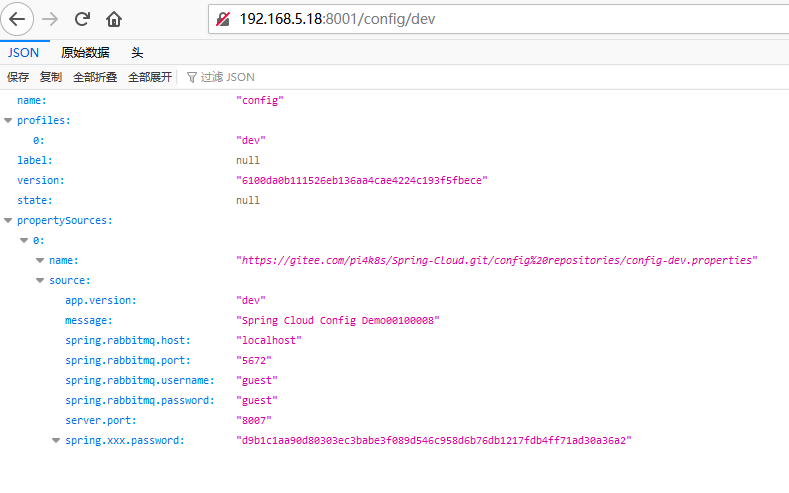The image size is (789, 493).
Task: Select the message key
Action: click(89, 320)
